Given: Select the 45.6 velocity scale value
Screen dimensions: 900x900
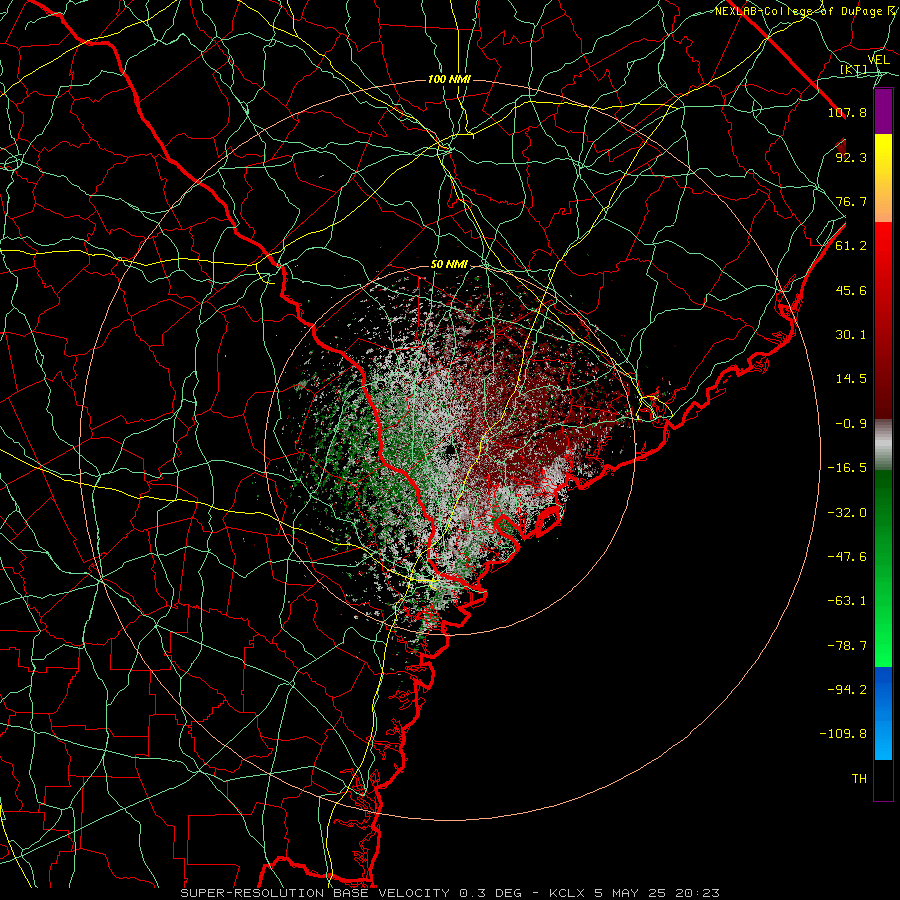Looking at the screenshot, I should coord(851,290).
